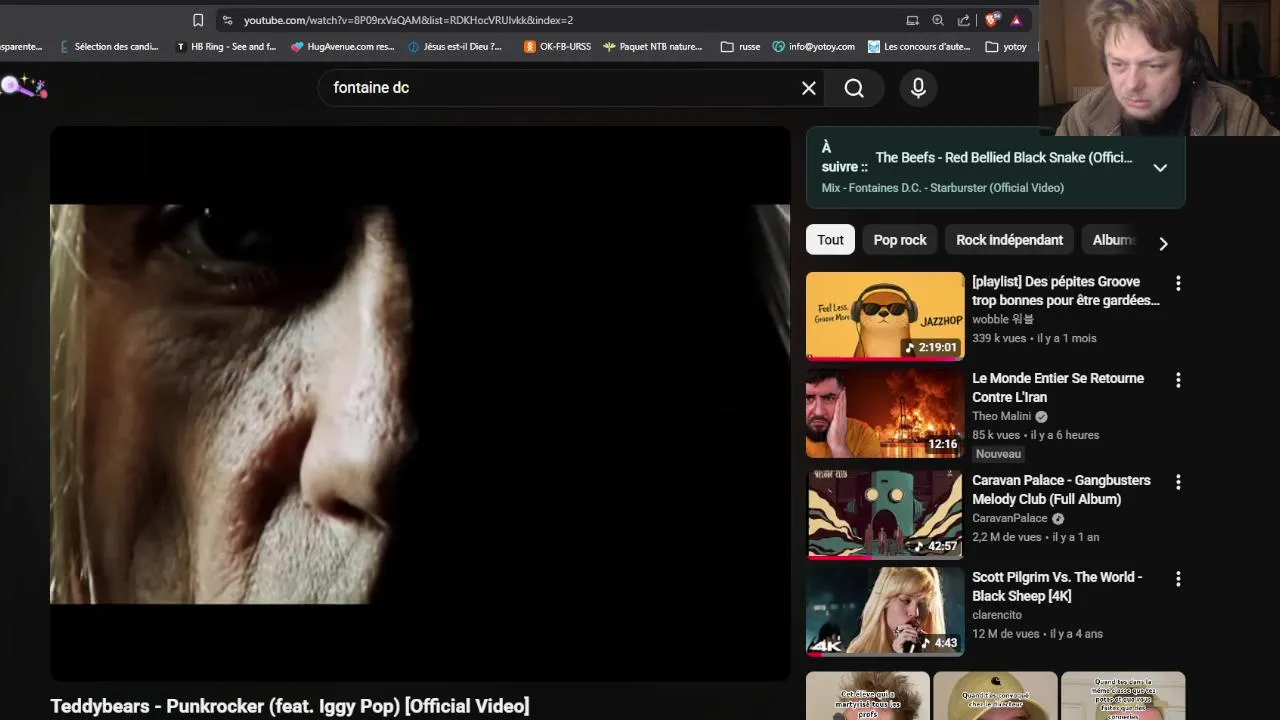Viewport: 1280px width, 720px height.
Task: Select the 'Pop rock' filter chip
Action: (900, 240)
